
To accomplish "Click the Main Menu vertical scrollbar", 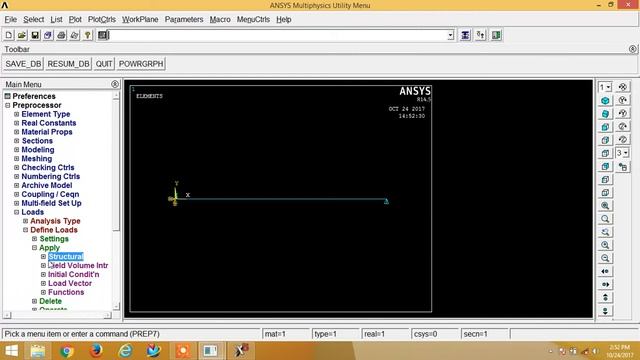I will pos(116,201).
